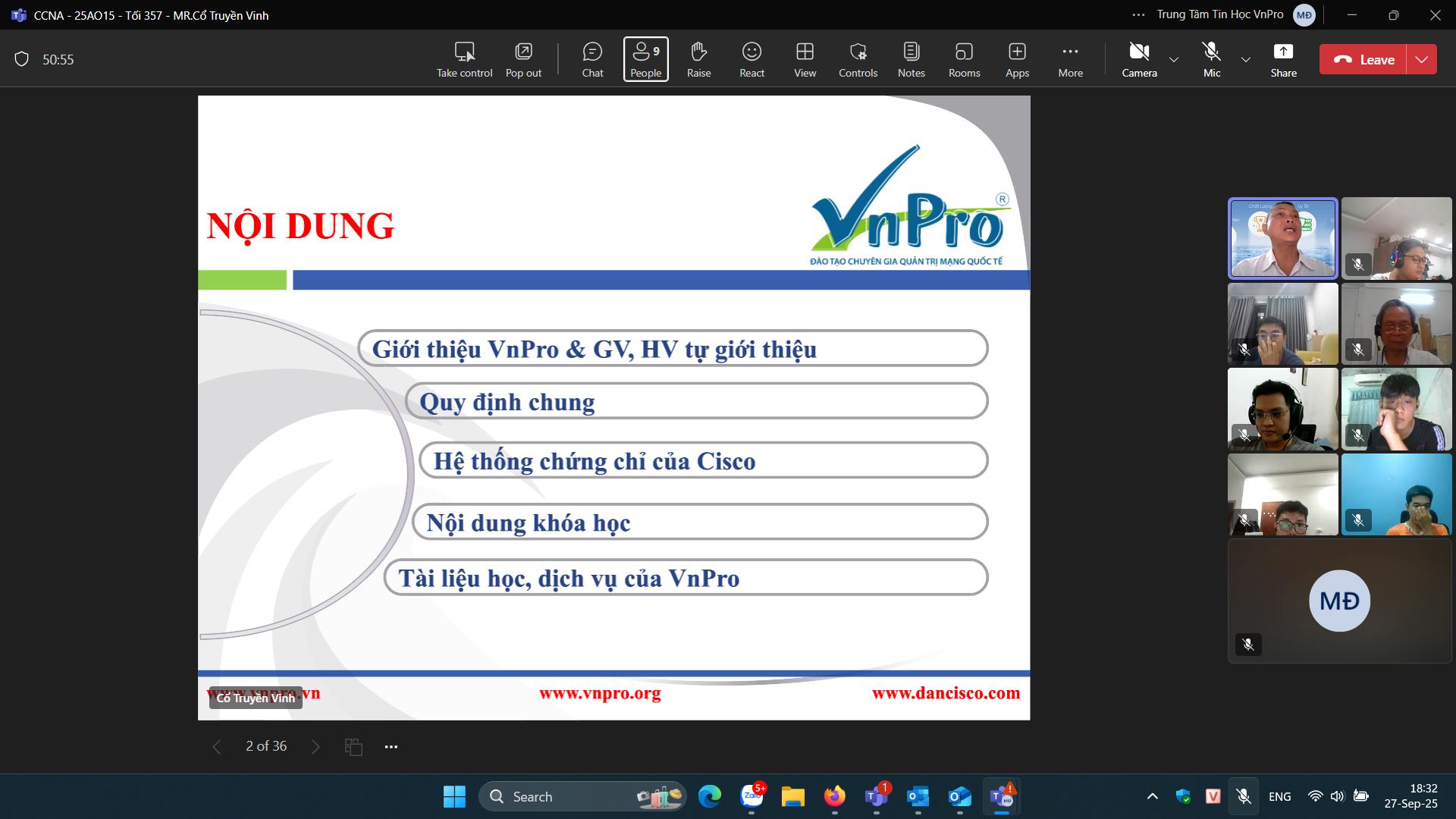Click the taskbar Search box
Viewport: 1456px width, 819px height.
582,796
